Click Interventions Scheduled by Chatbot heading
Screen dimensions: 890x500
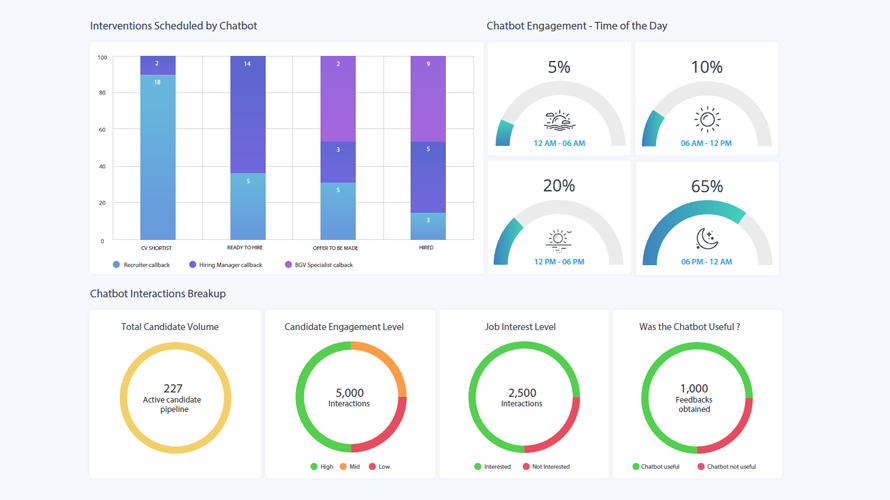pos(173,26)
